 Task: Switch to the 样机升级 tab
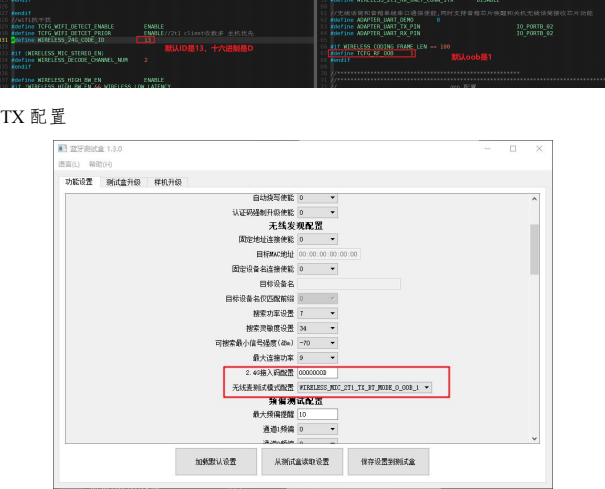coord(168,182)
